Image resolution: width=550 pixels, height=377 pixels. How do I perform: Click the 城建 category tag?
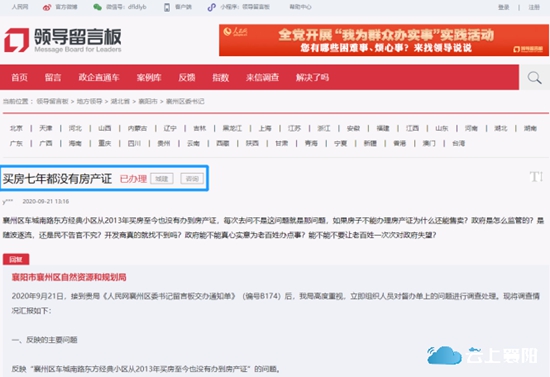pos(162,179)
